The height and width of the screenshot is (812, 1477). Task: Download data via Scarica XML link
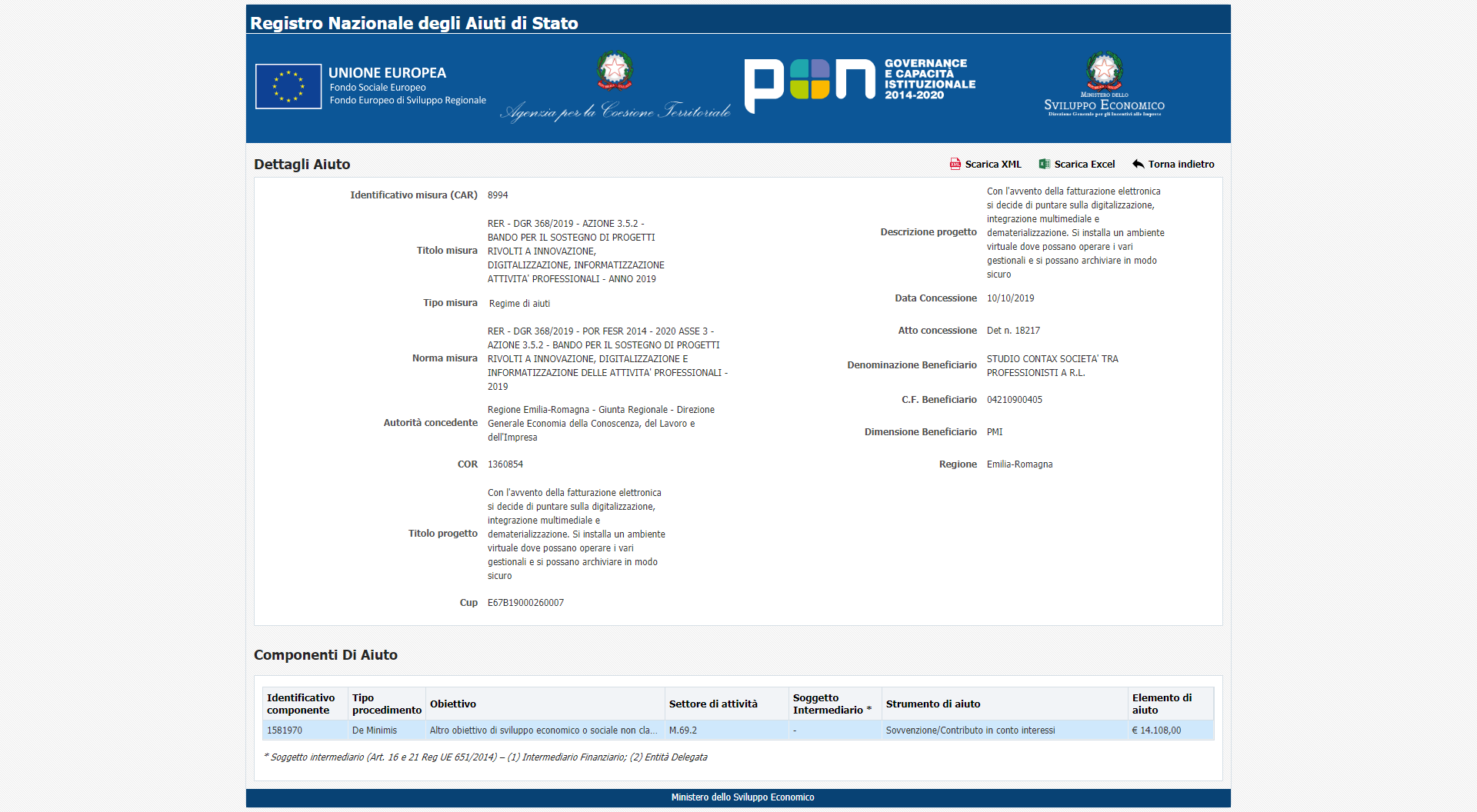[993, 165]
